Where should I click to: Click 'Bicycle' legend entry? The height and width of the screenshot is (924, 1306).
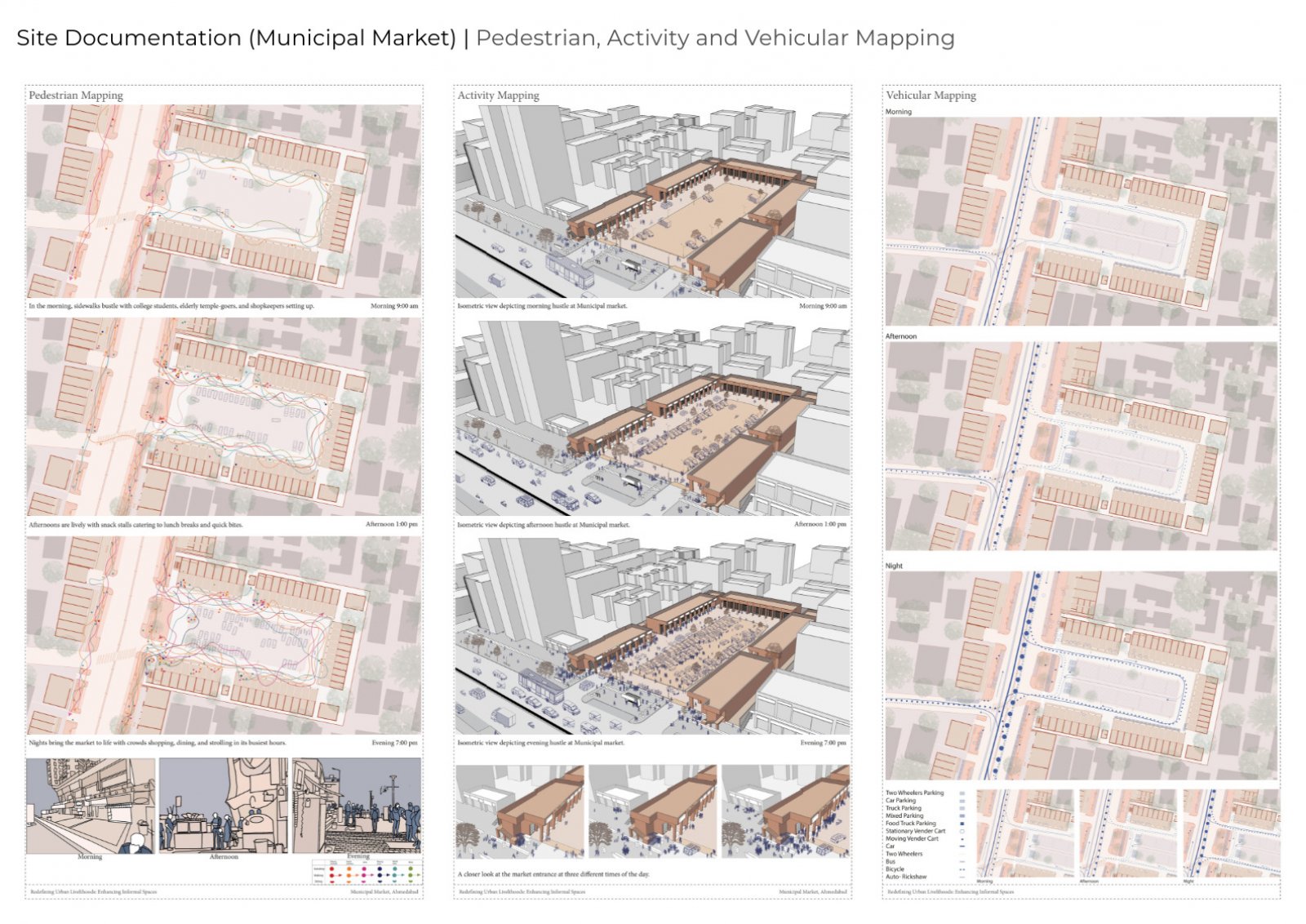click(895, 869)
